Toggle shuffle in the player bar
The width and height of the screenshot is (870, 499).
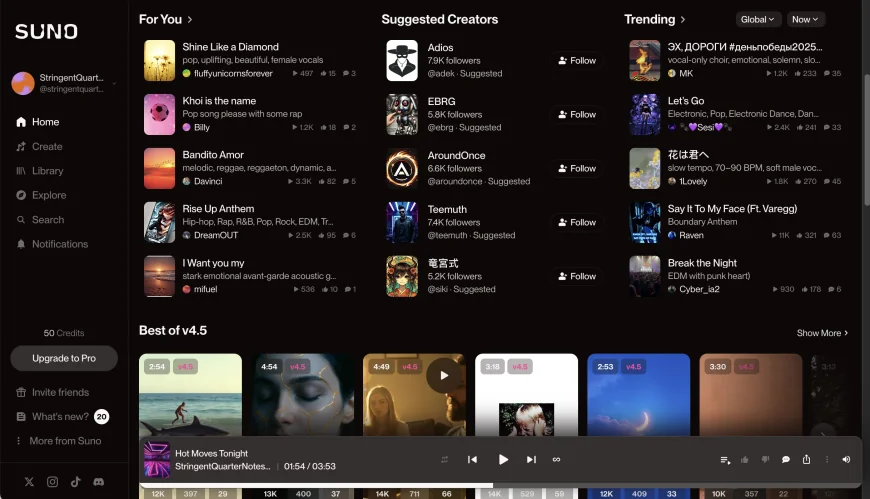click(x=444, y=460)
